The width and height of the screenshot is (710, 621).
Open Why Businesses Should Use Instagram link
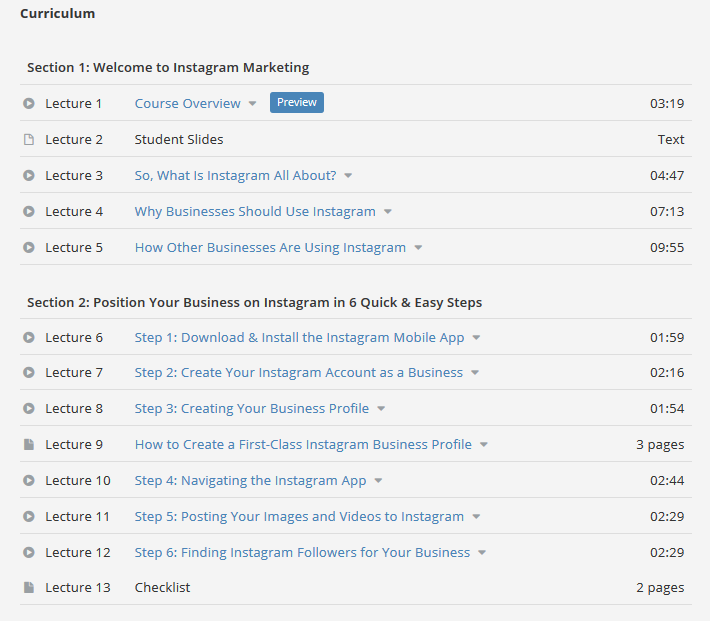255,212
